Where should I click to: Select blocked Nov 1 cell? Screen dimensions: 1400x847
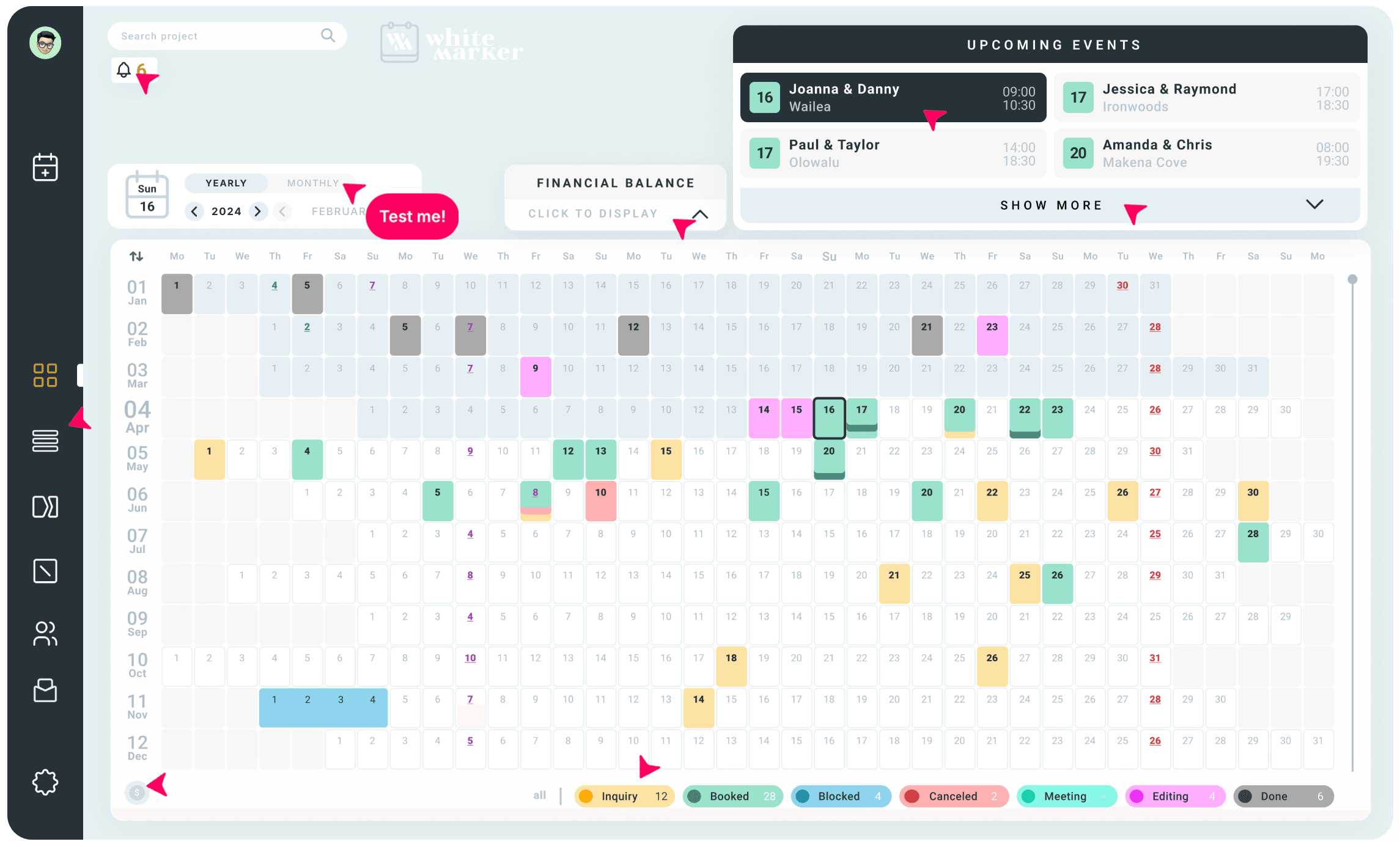tap(274, 708)
